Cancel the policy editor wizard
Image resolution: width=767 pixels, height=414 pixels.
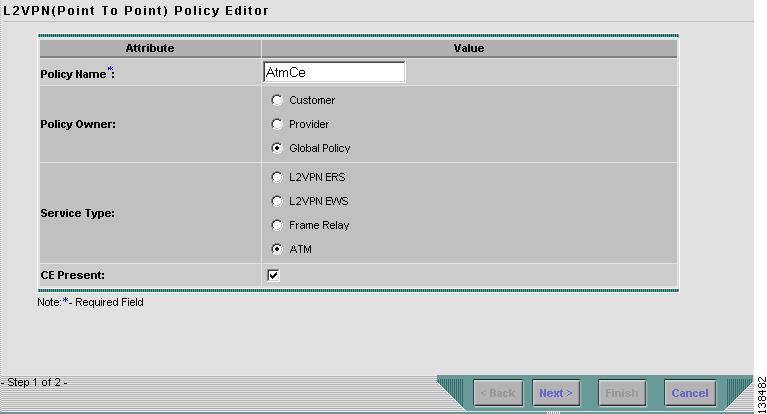click(x=690, y=393)
